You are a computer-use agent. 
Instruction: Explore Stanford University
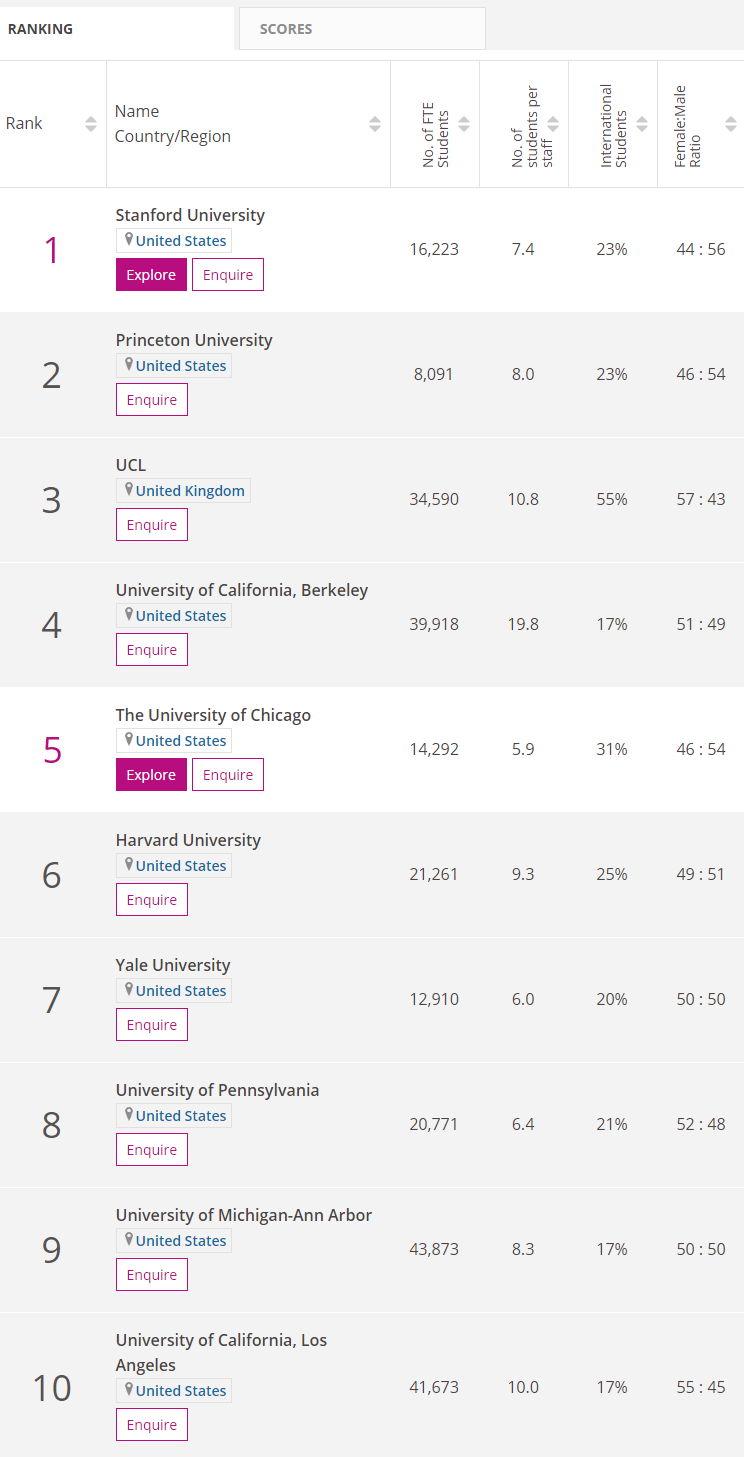(151, 275)
